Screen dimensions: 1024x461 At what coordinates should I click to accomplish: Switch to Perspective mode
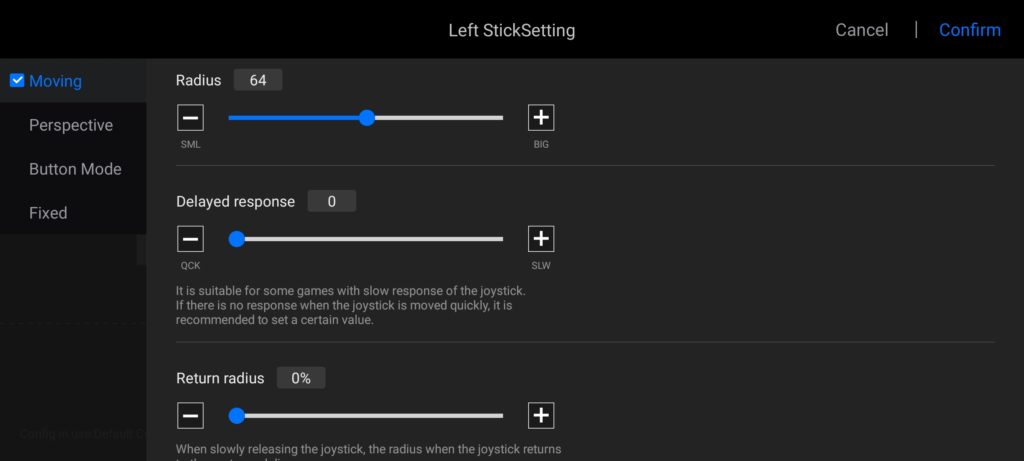[x=71, y=125]
